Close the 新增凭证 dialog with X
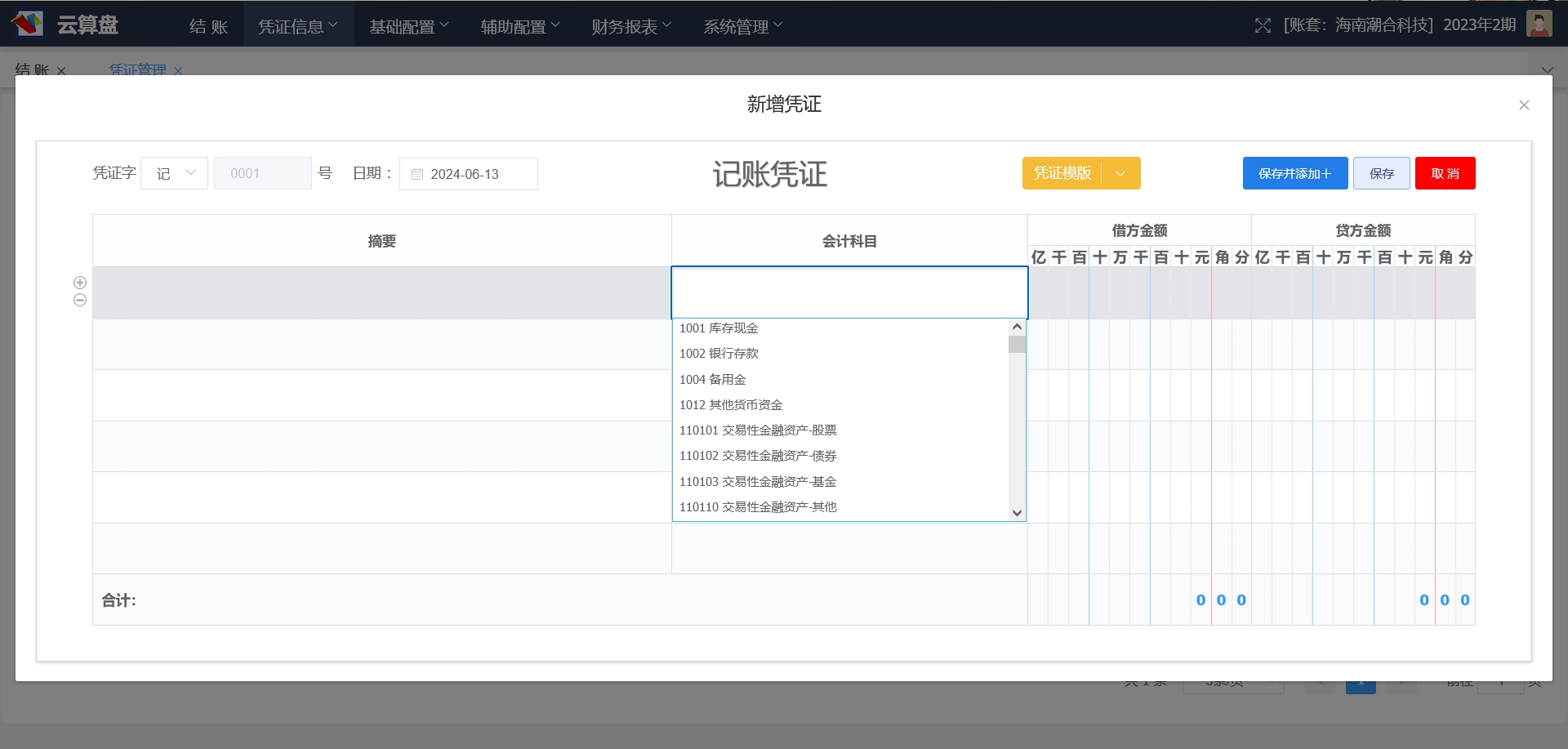The width and height of the screenshot is (1568, 749). click(x=1524, y=105)
